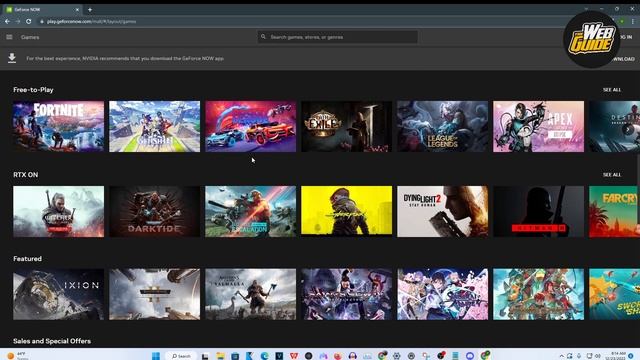Open The Witcher 3 tile
Screen dimensions: 640x360
point(58,211)
